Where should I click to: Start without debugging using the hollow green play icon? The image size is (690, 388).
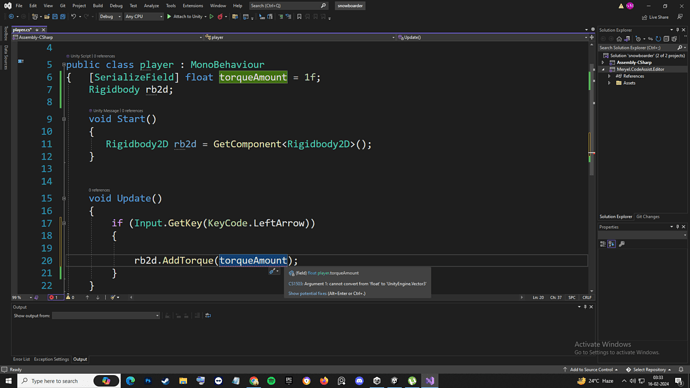click(x=212, y=17)
